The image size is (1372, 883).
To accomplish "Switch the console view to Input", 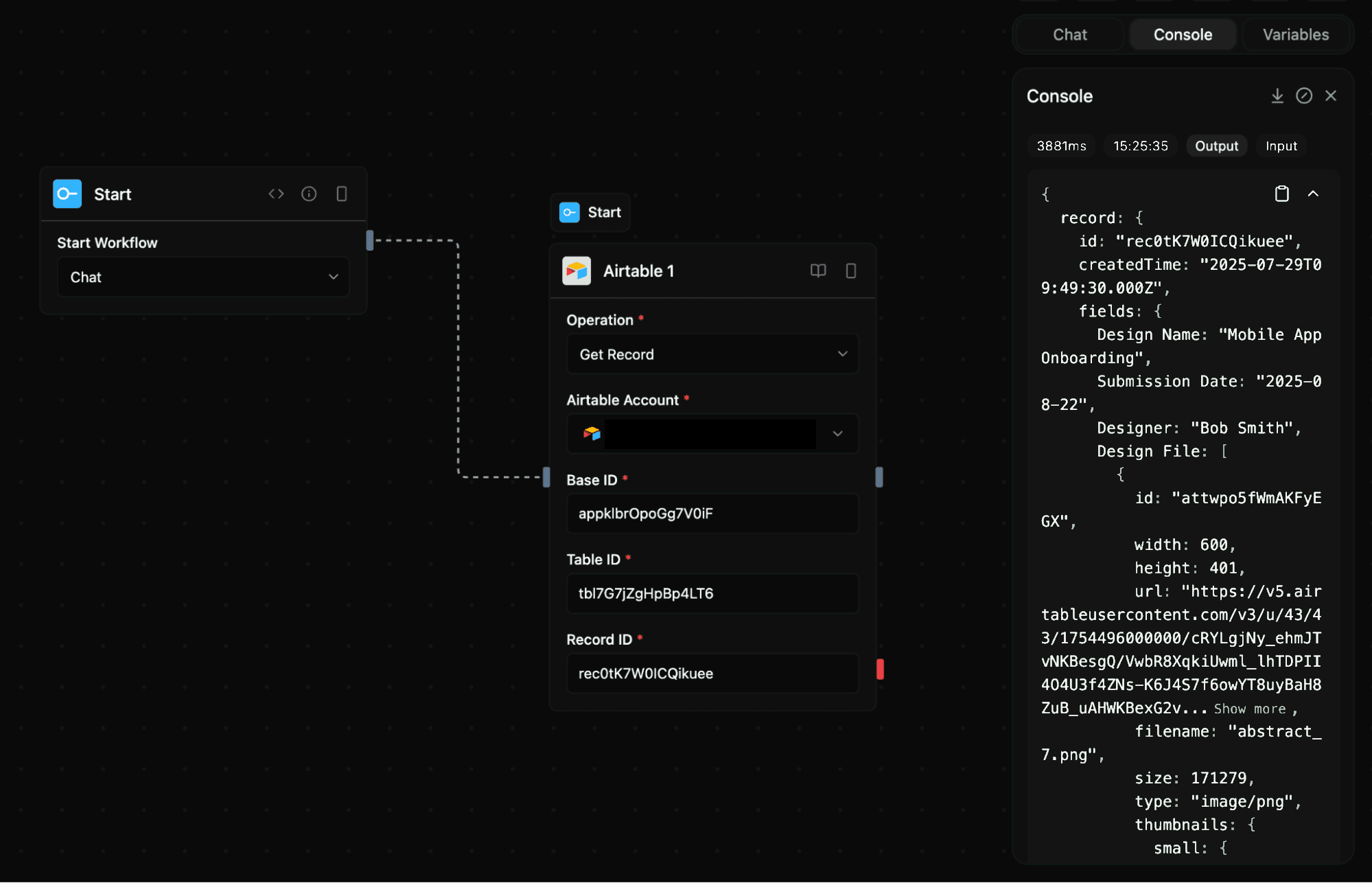I will (1281, 146).
